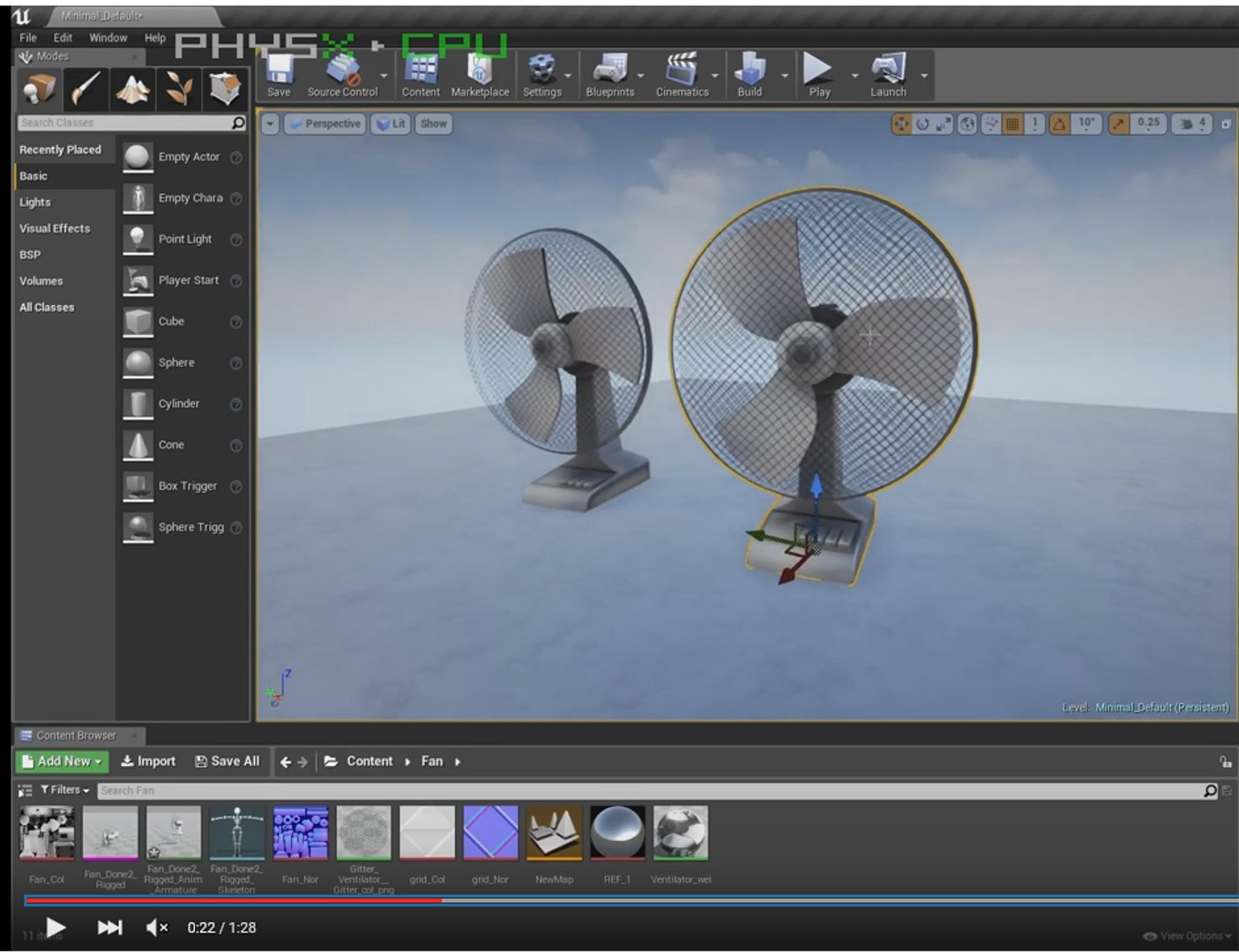Open the Show flags dropdown
1239x952 pixels.
coord(433,124)
